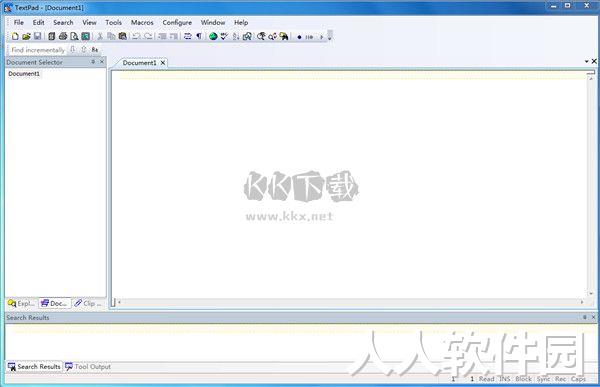Open the toolbar options overflow arrow

coord(329,36)
